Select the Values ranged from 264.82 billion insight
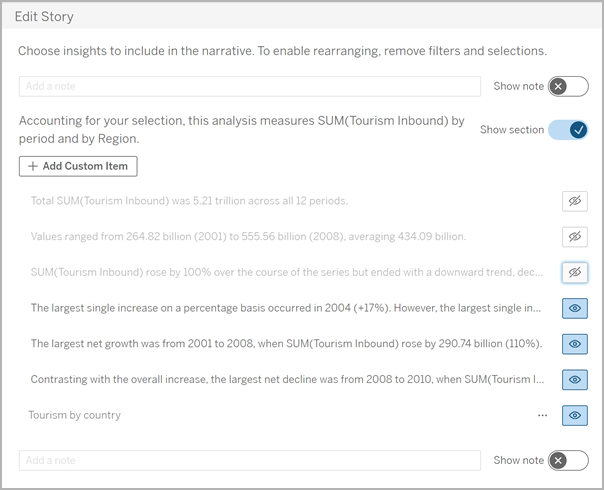 pos(248,237)
